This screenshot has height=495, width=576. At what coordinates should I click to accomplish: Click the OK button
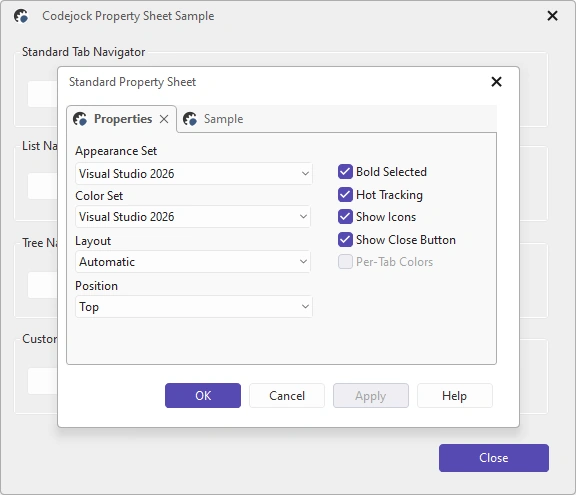203,395
